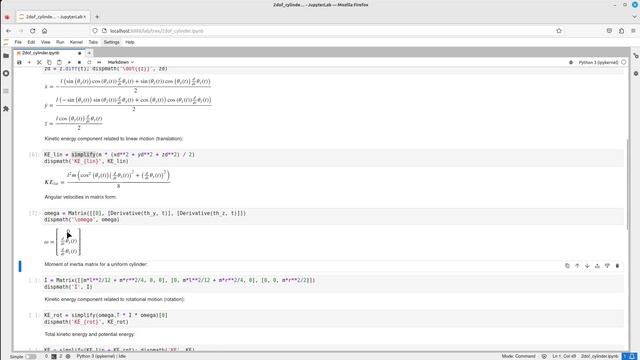Click Mode: Command in status bar

click(x=518, y=356)
